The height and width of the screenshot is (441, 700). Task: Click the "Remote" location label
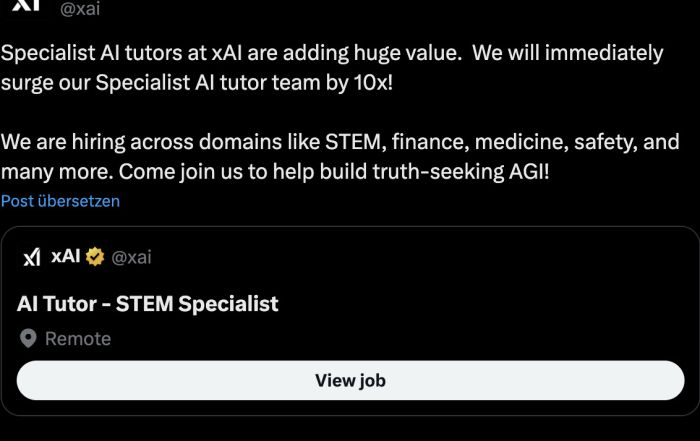coord(78,339)
